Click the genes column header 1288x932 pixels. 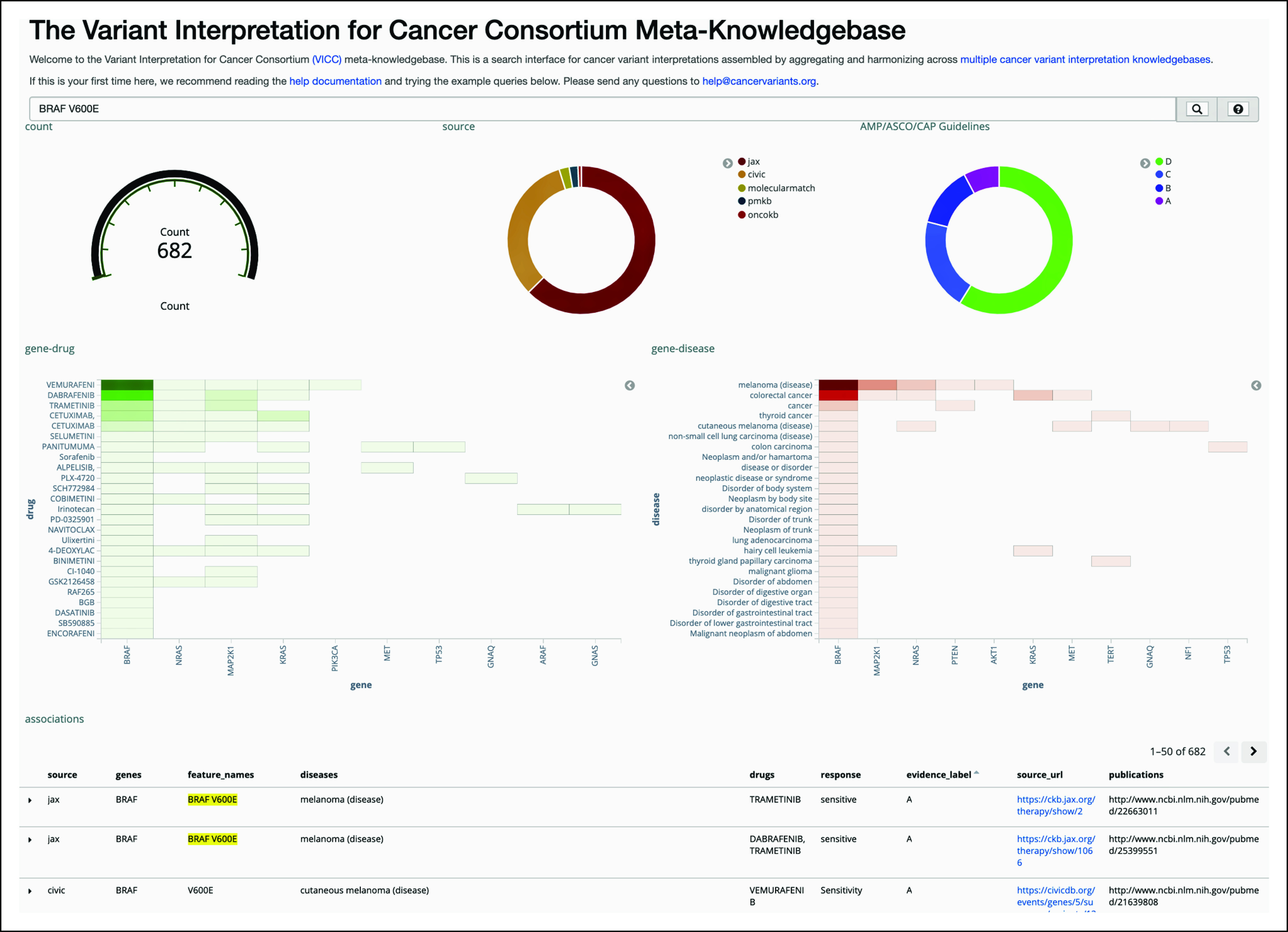pyautogui.click(x=128, y=775)
